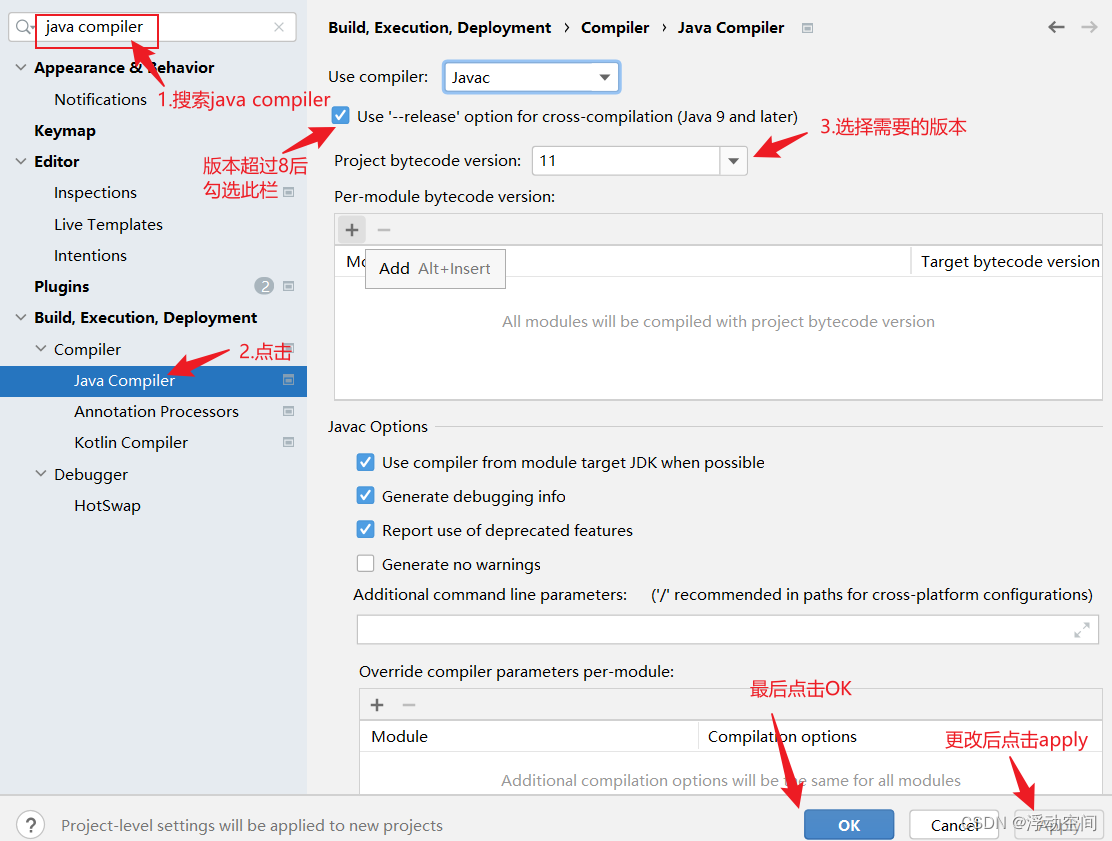1112x841 pixels.
Task: Click Build, Execution, Deployment tree label
Action: pos(145,318)
